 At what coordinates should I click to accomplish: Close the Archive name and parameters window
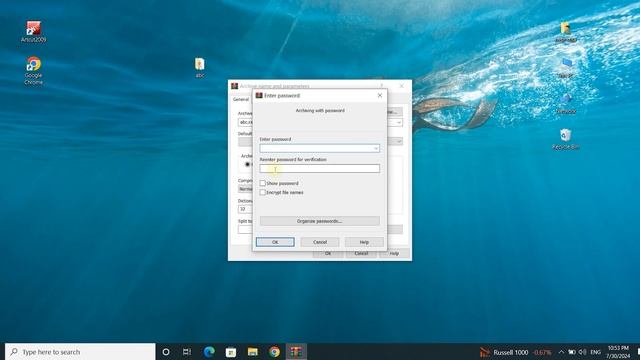coord(402,86)
